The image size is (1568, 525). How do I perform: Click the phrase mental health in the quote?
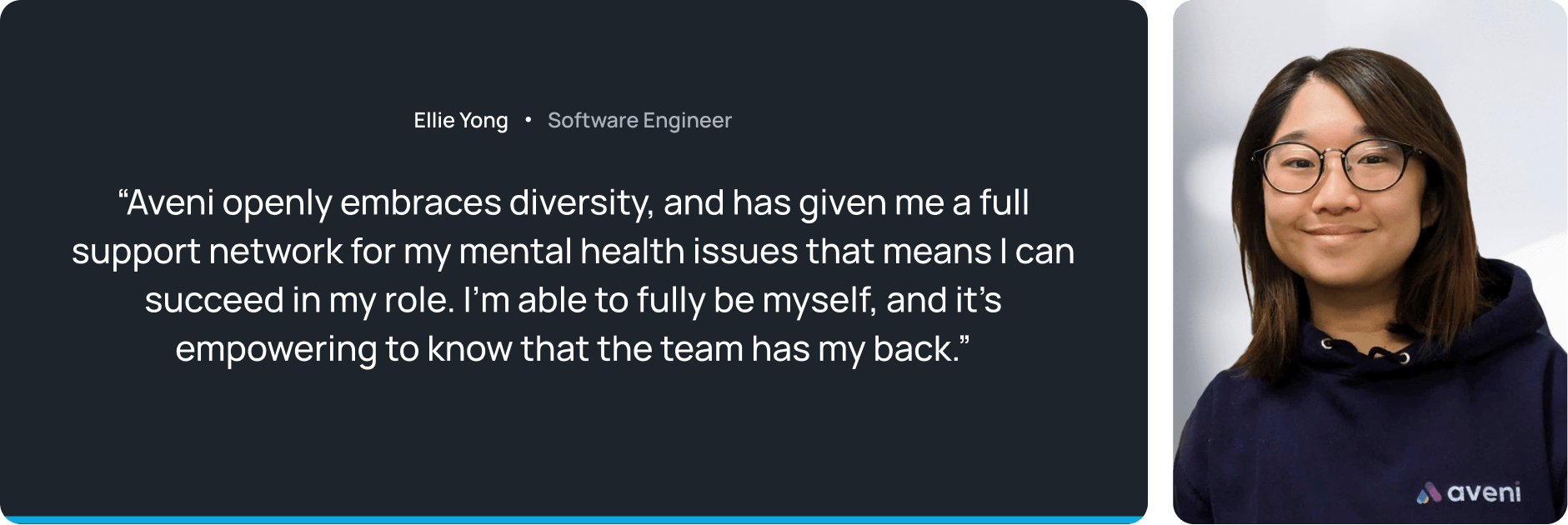[571, 252]
